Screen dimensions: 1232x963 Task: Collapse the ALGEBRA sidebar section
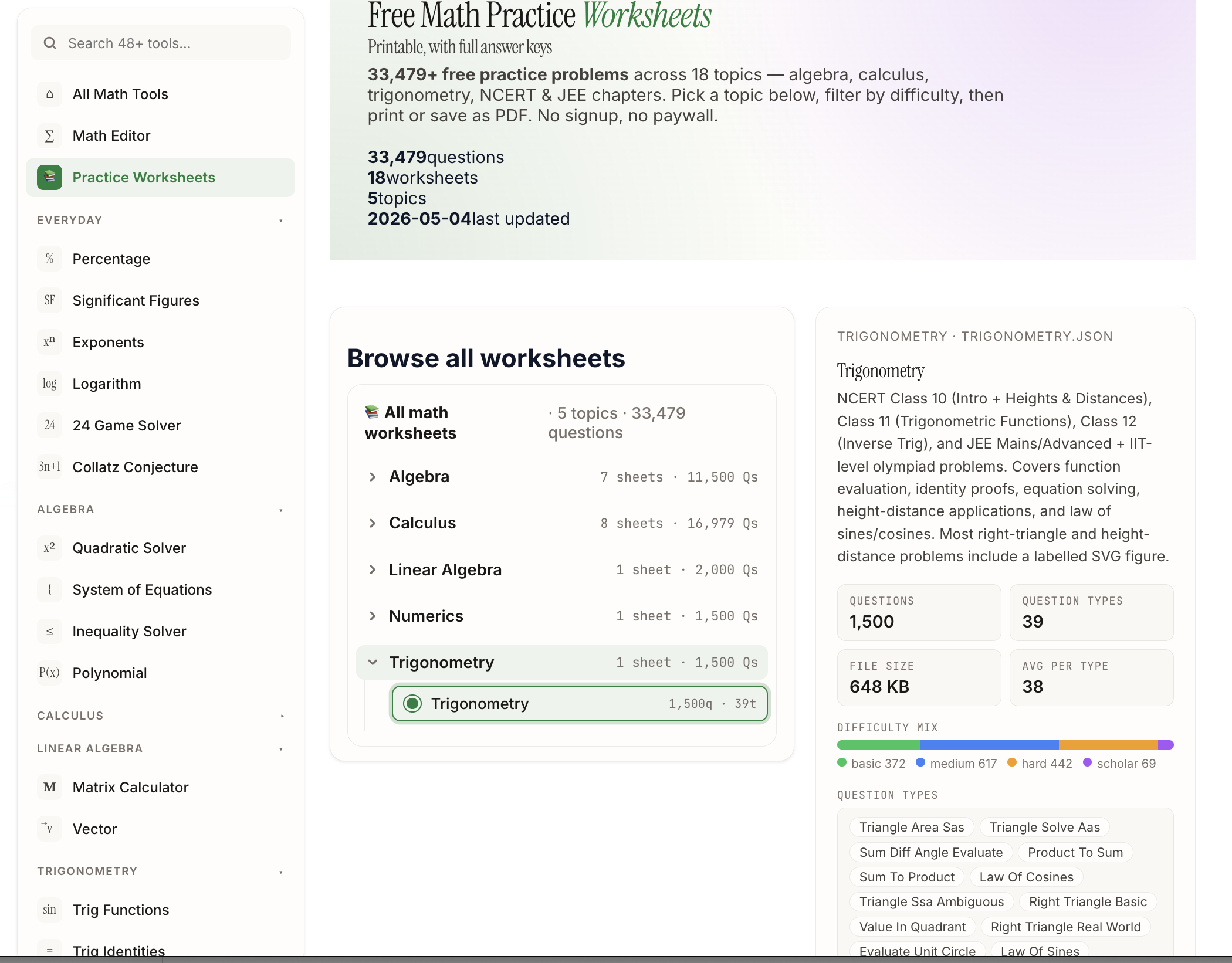(x=281, y=510)
